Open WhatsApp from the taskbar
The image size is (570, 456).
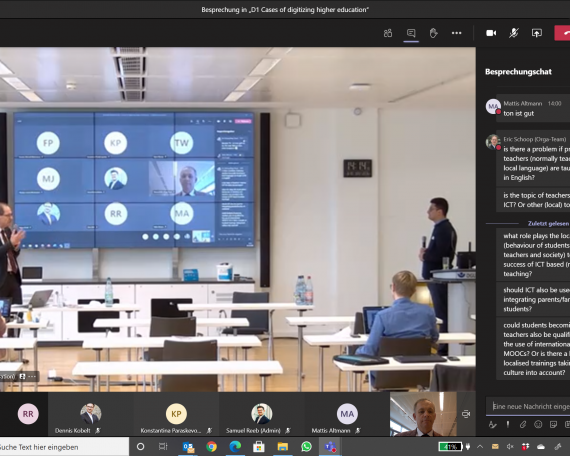click(x=306, y=447)
